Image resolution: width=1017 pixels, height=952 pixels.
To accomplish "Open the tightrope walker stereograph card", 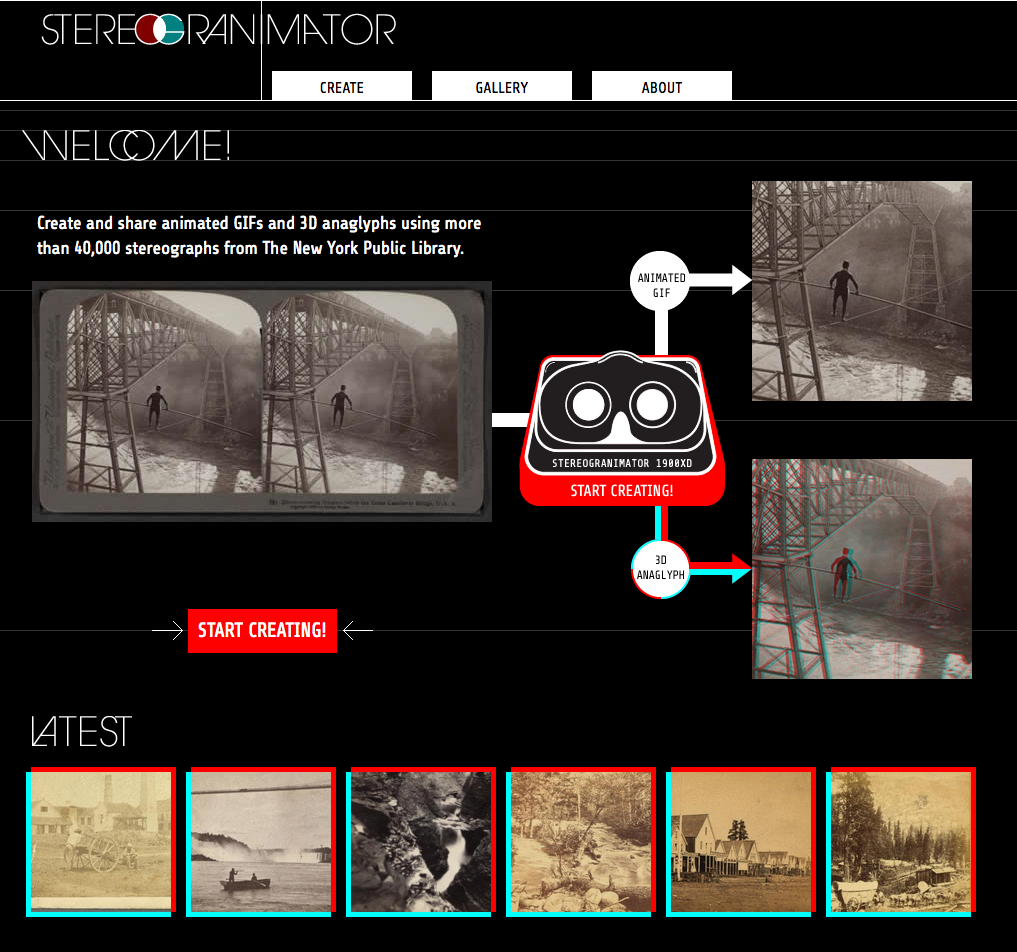I will tap(261, 401).
